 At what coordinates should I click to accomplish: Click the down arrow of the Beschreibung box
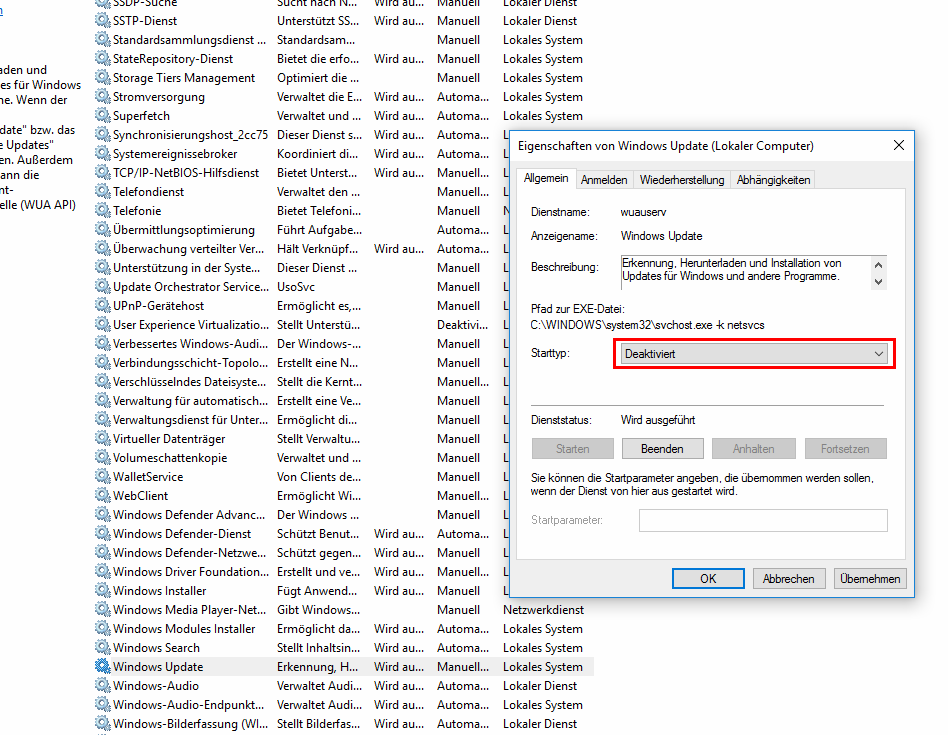click(878, 282)
